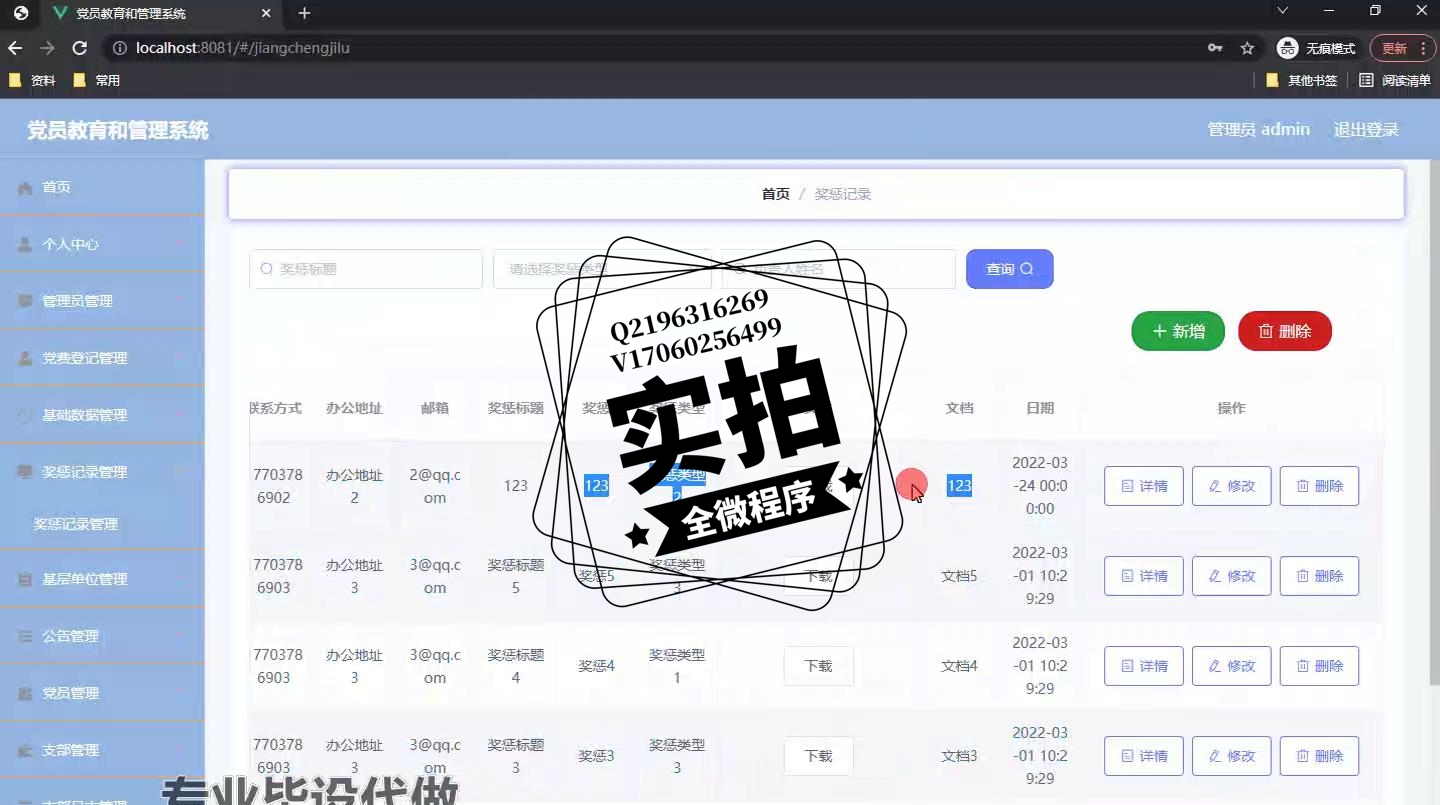
Task: Open 详情 for 2022-03-24 row
Action: tap(1144, 486)
